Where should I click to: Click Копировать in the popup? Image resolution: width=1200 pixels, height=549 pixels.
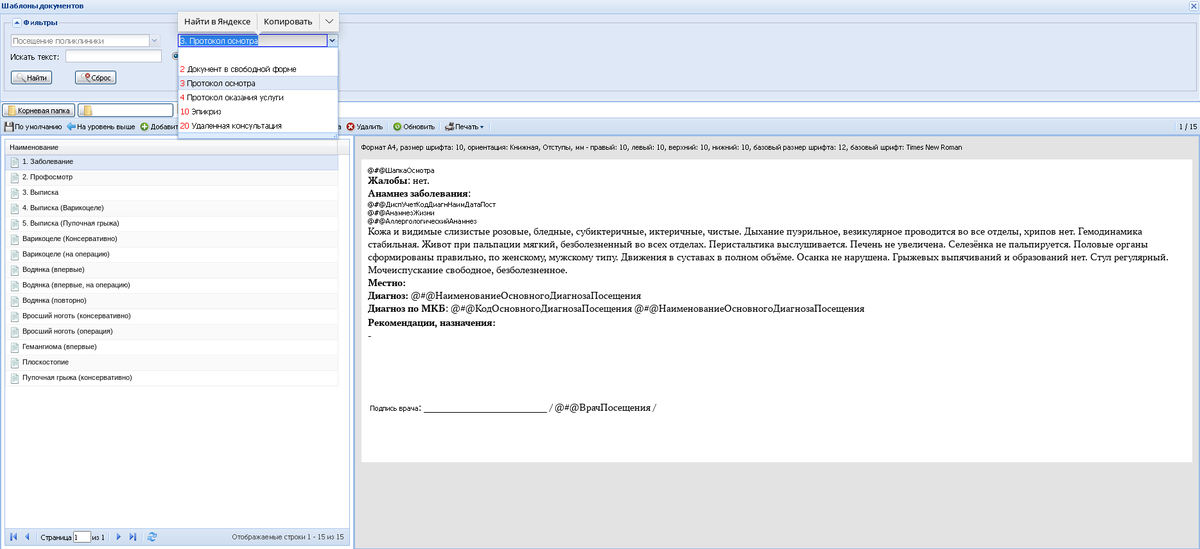coord(287,21)
